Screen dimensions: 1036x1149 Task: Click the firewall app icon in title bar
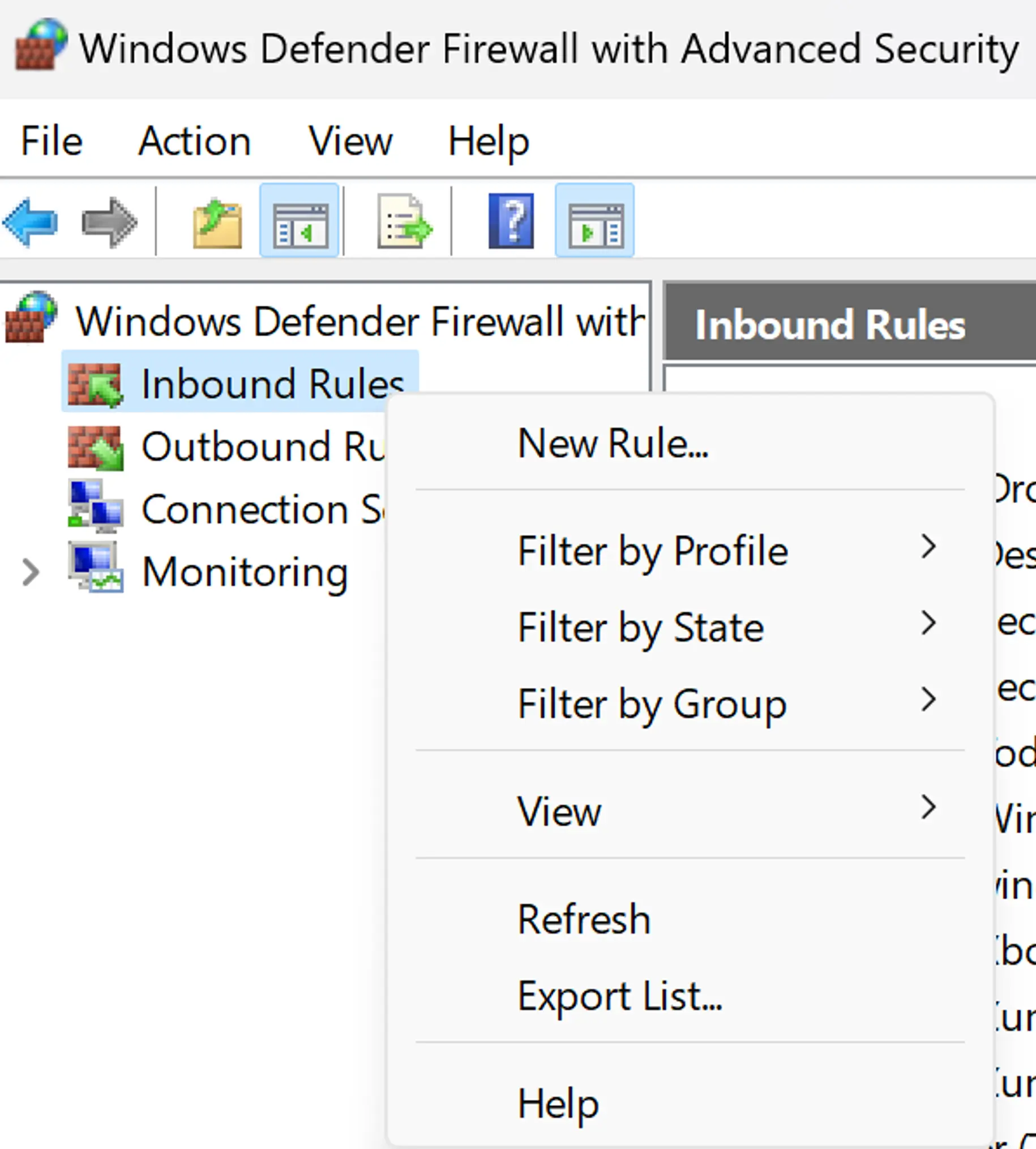click(40, 45)
